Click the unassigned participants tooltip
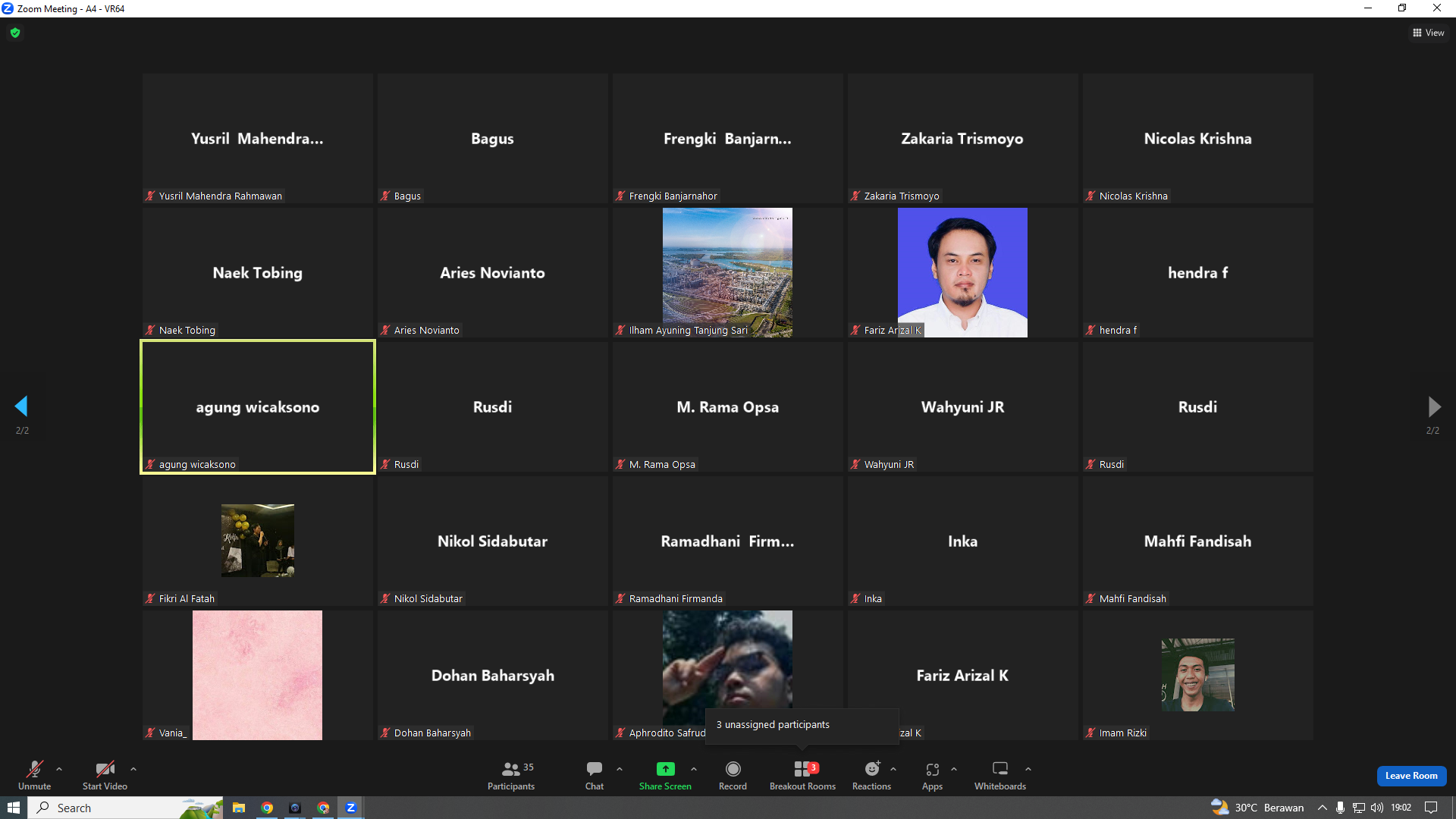1456x819 pixels. click(x=802, y=725)
